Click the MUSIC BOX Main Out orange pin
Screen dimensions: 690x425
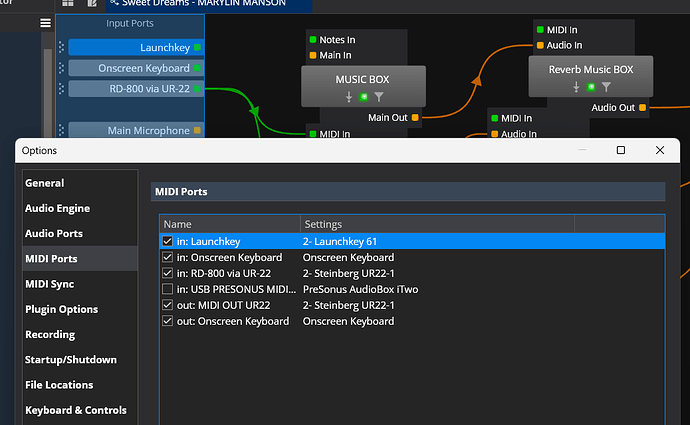point(415,117)
